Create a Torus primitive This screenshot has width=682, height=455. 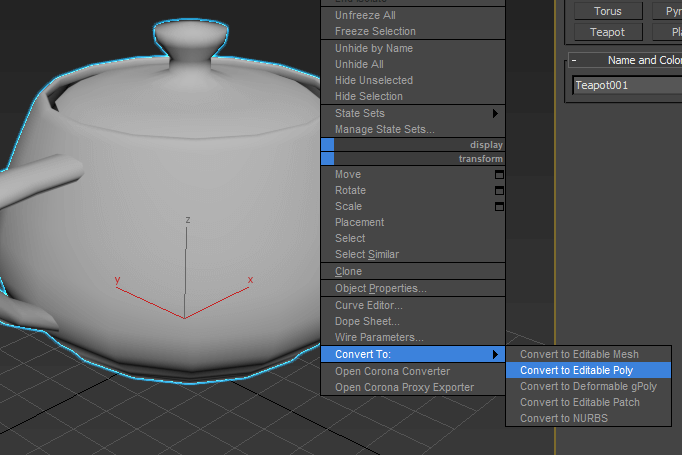[608, 11]
